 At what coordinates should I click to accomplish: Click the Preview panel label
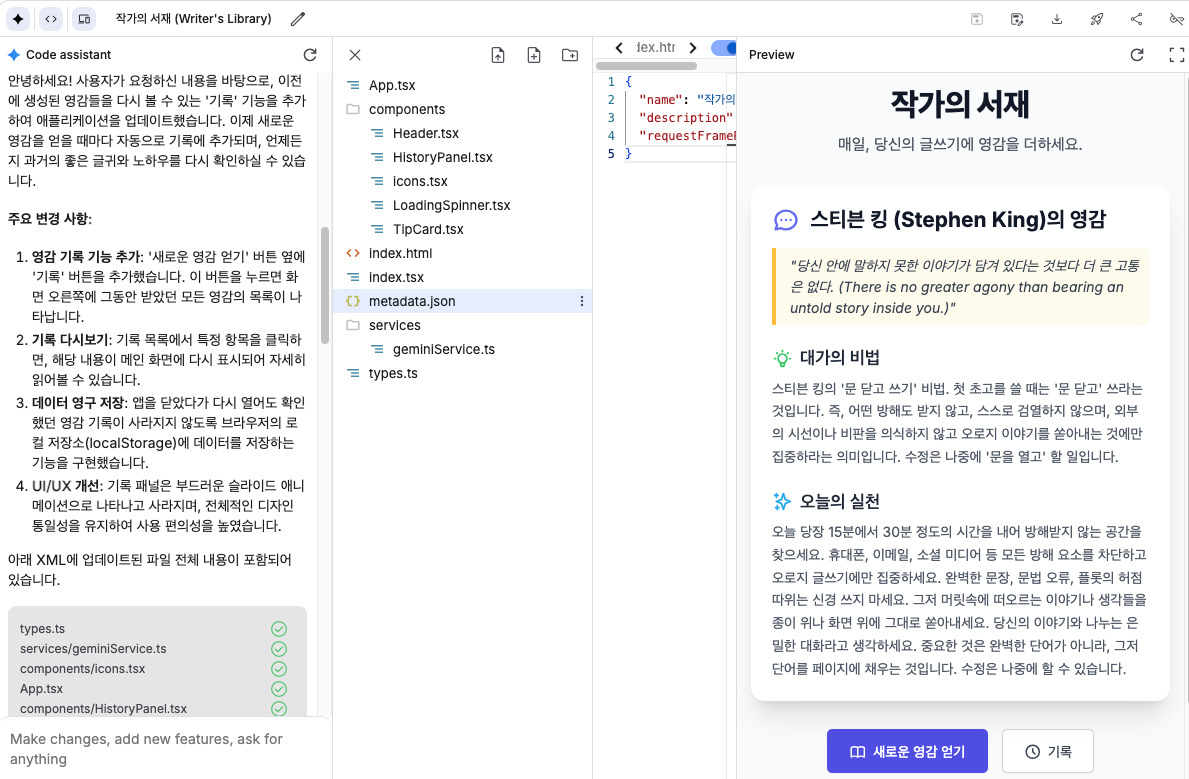point(771,54)
